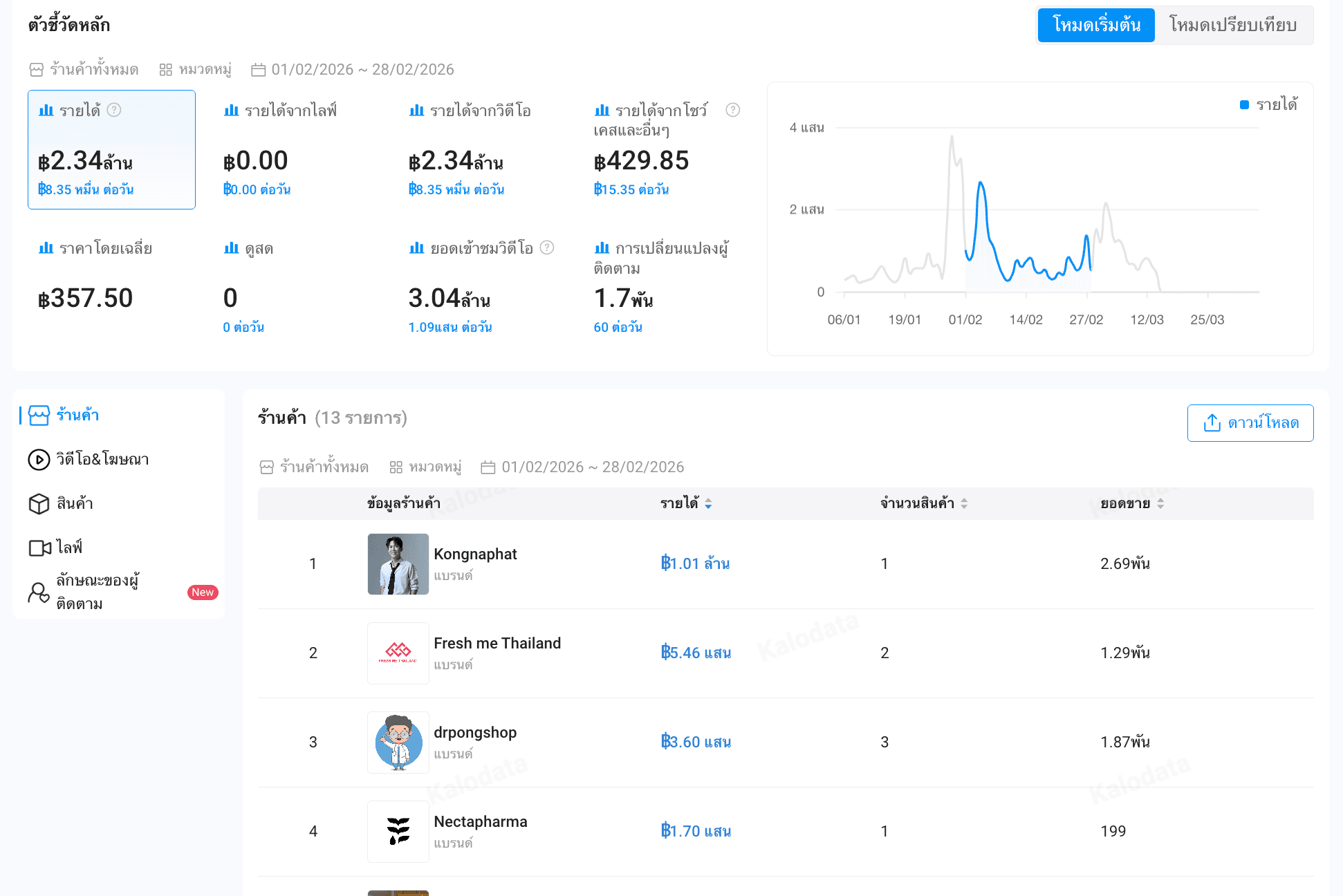1343x896 pixels.
Task: Click the ไลฟ์ camera icon
Action: [40, 548]
